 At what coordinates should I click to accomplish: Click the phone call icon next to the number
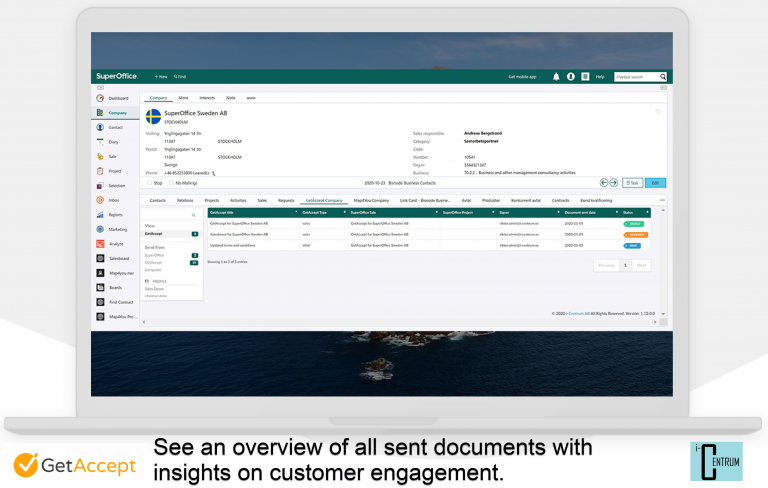click(214, 173)
